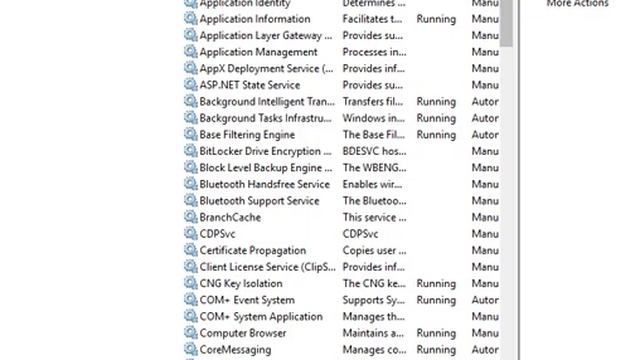Click the 'Windows in...' description
The width and height of the screenshot is (640, 360).
(x=373, y=118)
